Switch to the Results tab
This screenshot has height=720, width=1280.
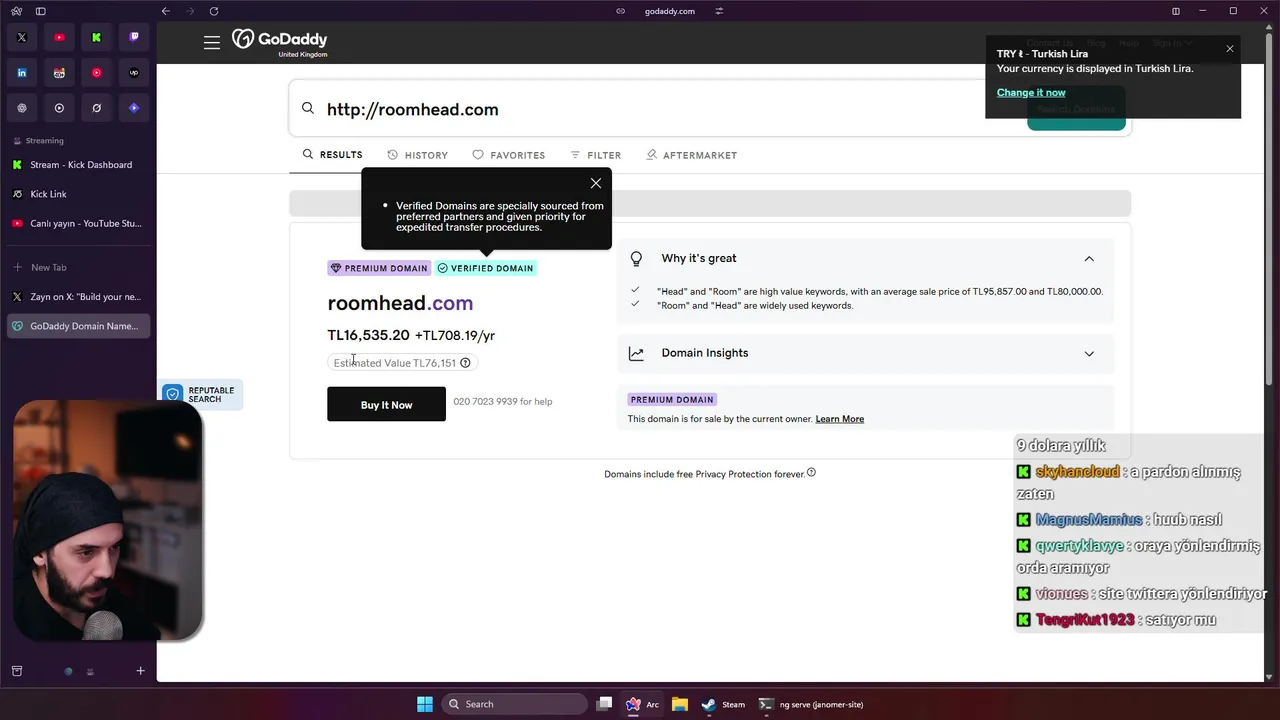tap(332, 155)
